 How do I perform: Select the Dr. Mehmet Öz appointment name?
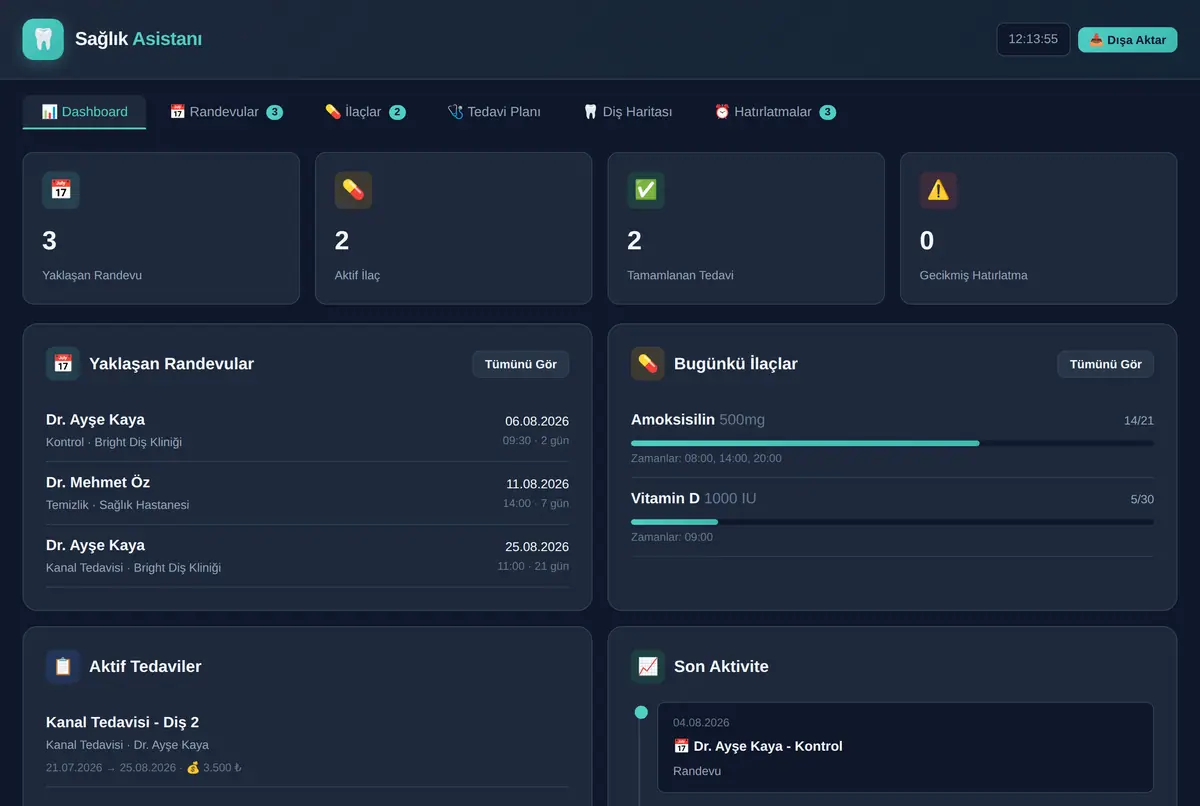click(x=98, y=482)
